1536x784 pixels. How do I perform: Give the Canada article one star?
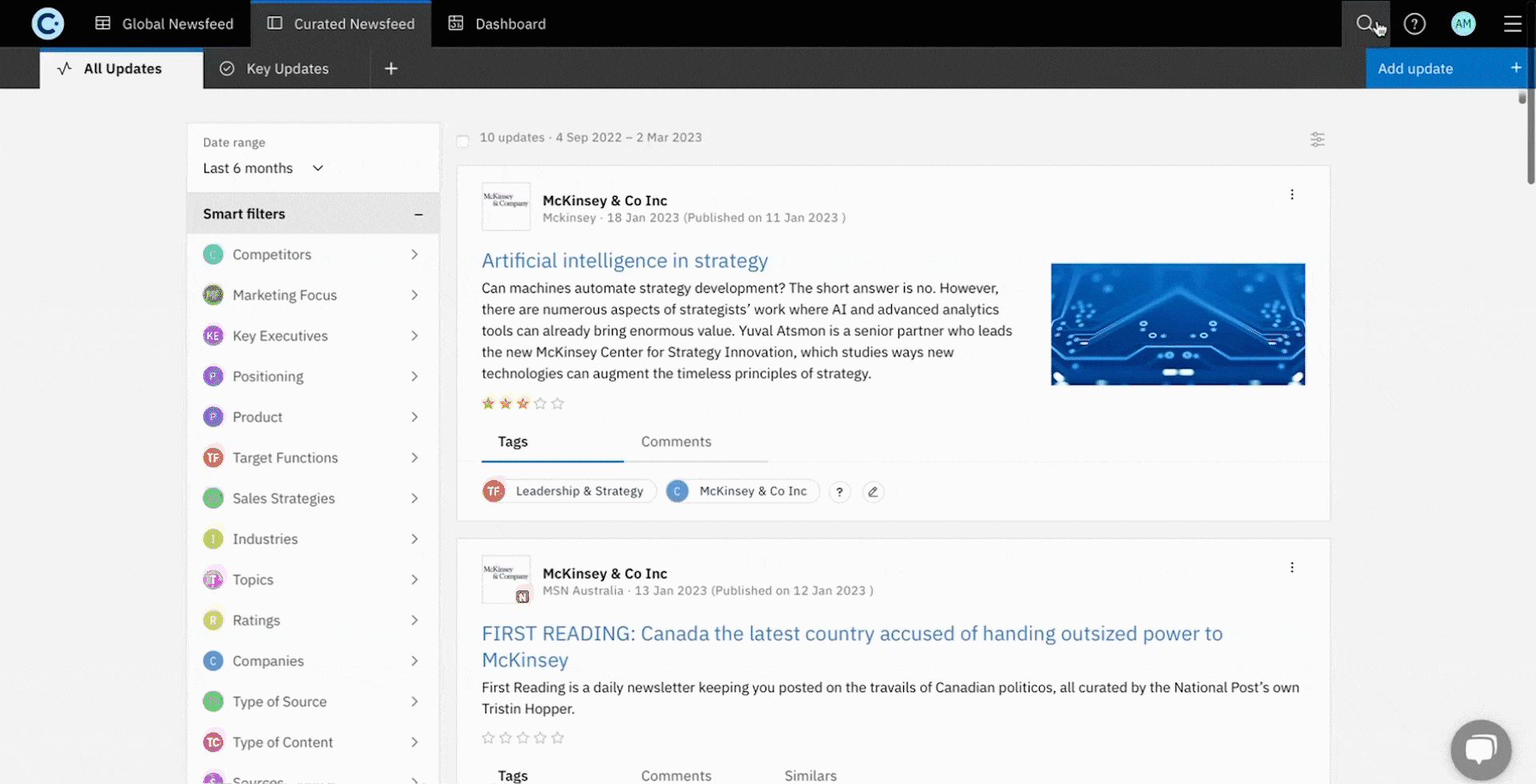point(488,738)
